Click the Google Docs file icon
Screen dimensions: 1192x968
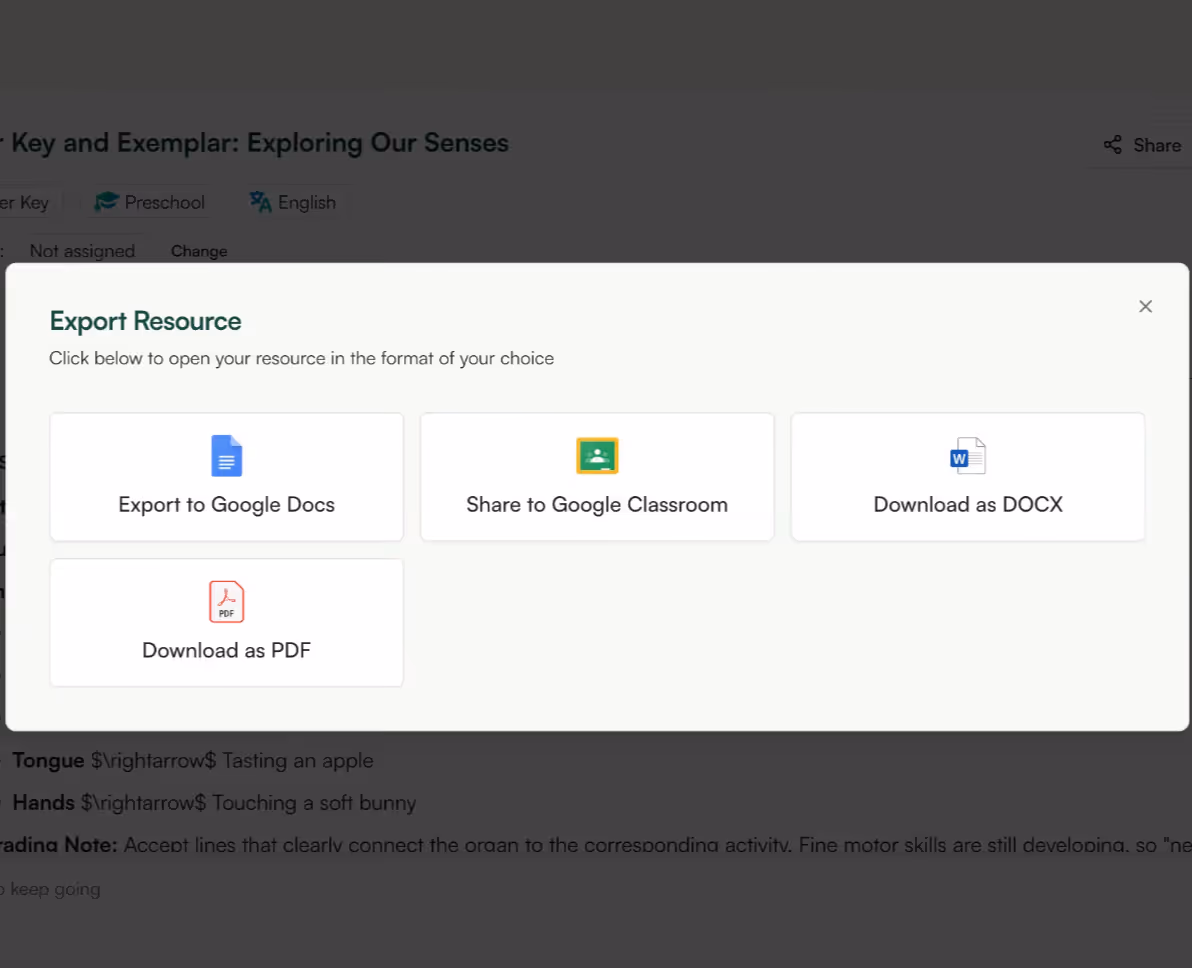[x=227, y=455]
